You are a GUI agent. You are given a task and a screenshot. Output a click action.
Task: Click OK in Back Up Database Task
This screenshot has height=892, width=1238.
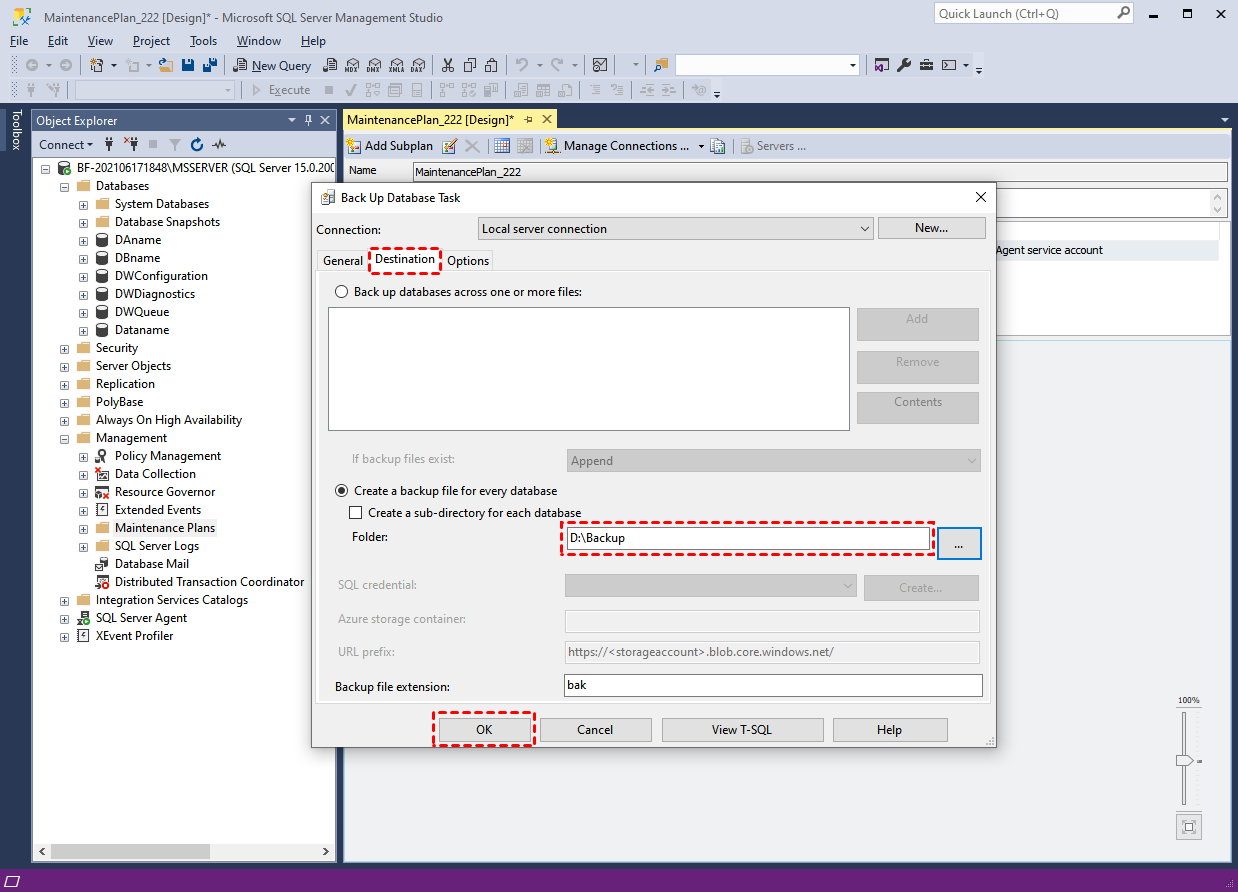point(484,730)
